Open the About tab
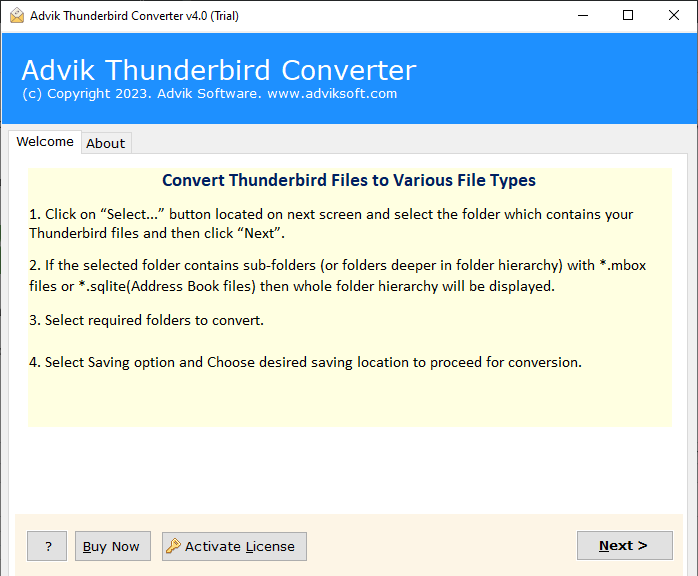Viewport: 698px width, 576px height. click(x=106, y=143)
